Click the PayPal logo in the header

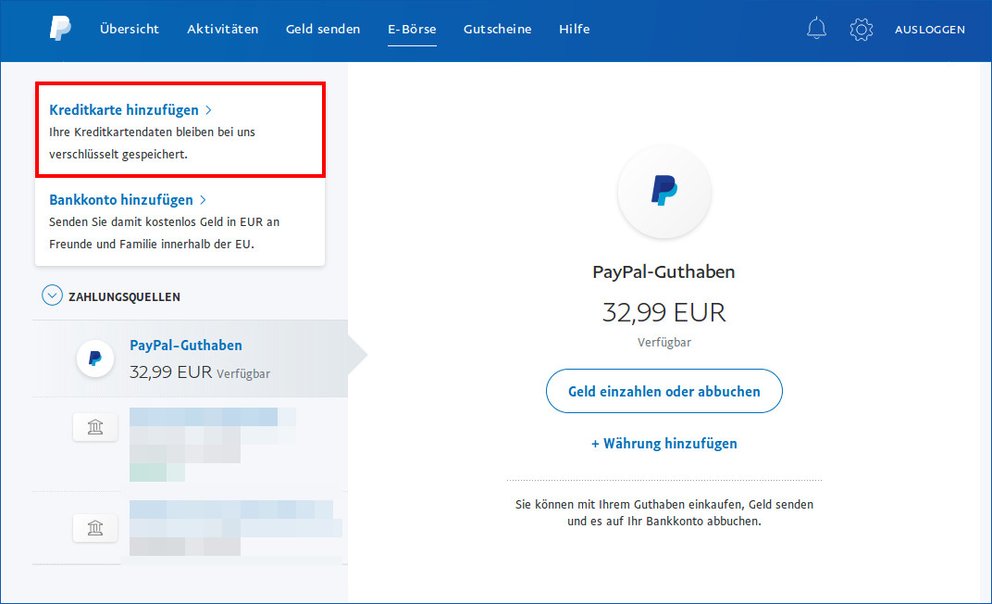60,28
